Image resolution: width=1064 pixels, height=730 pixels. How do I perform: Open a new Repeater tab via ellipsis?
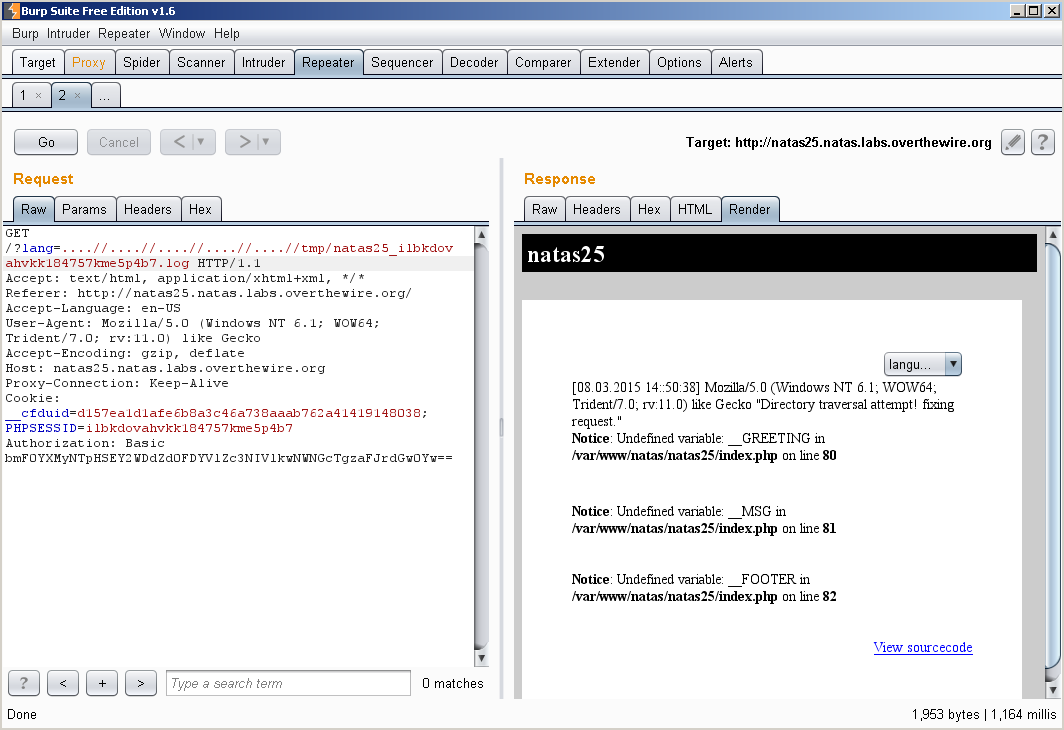coord(104,96)
